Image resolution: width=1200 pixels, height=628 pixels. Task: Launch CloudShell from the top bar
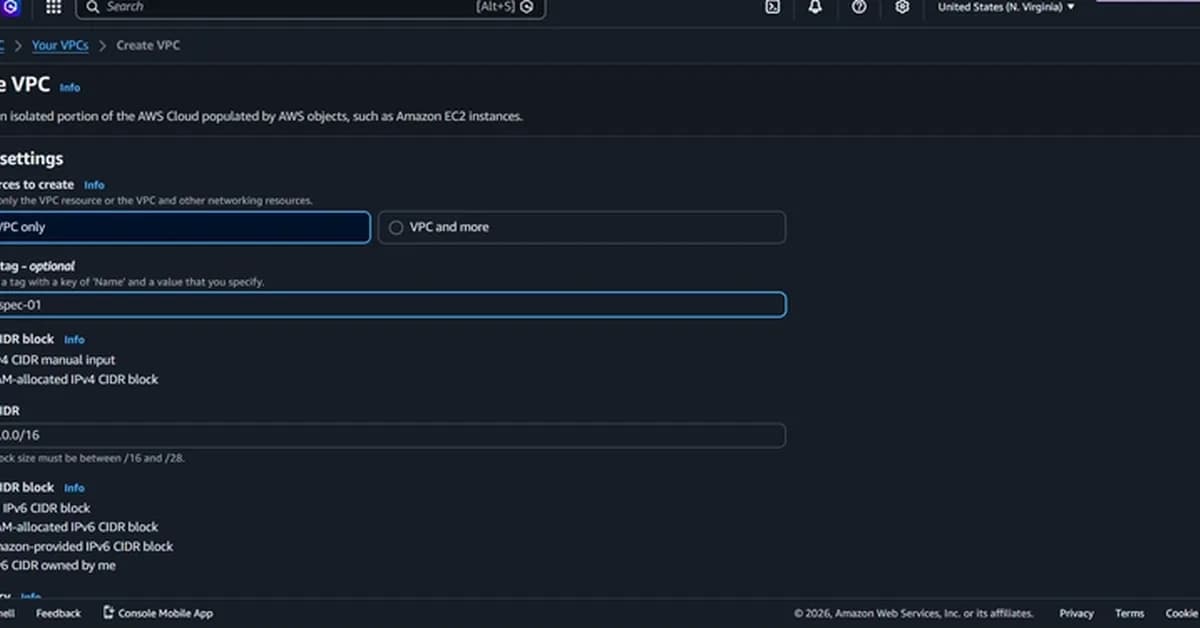[x=771, y=8]
